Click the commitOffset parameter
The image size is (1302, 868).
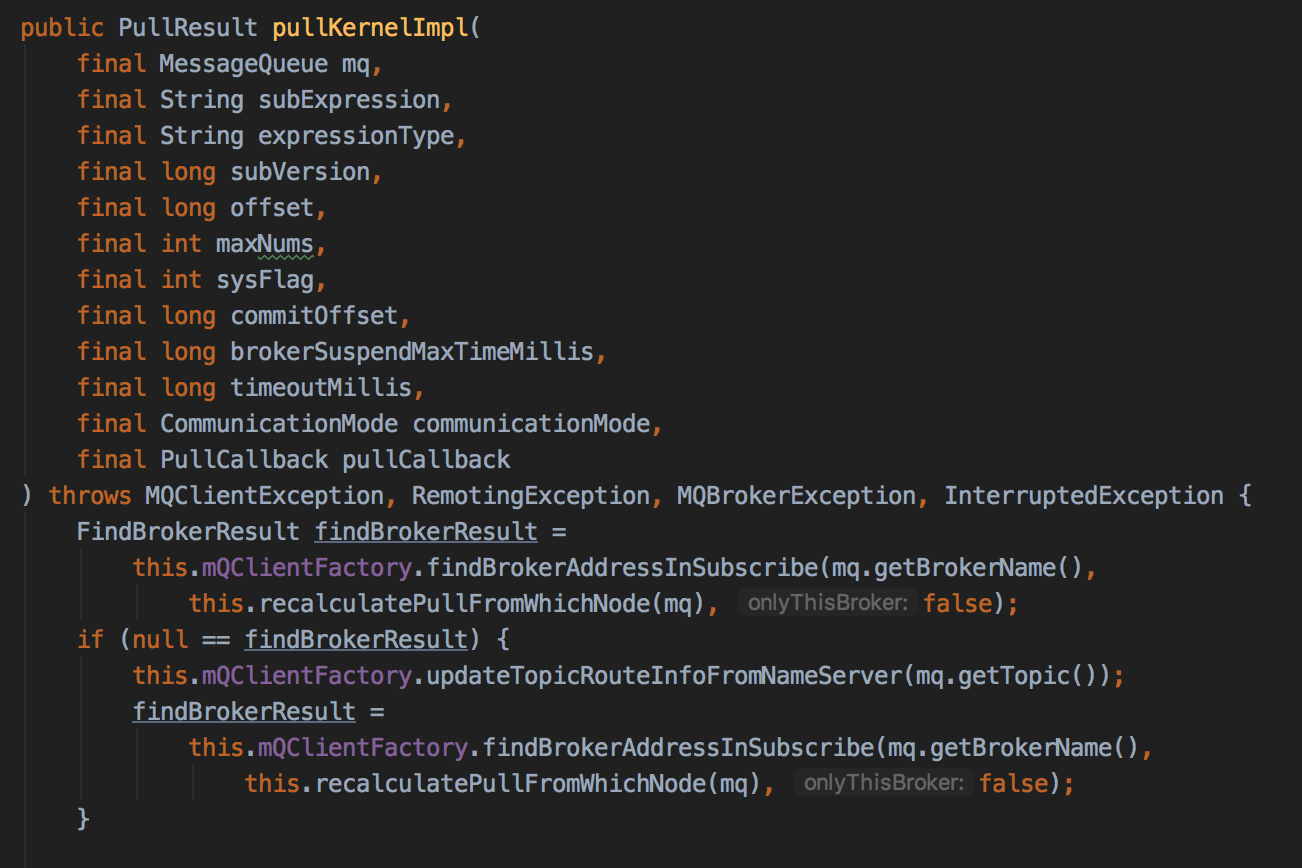pos(314,316)
